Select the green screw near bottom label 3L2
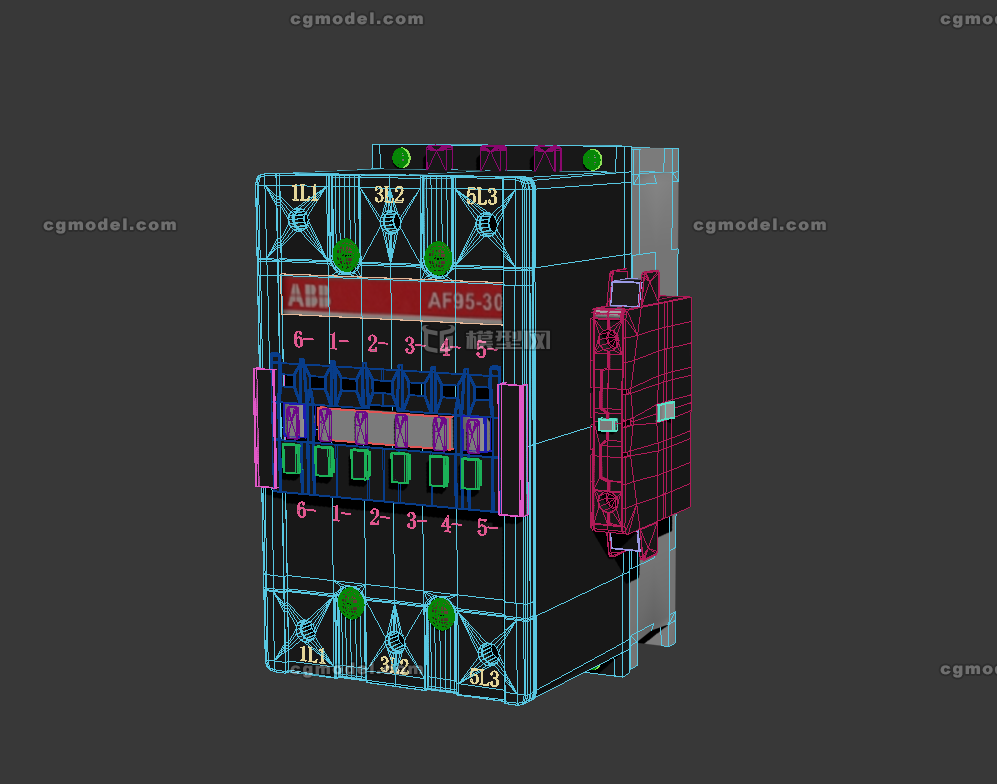The width and height of the screenshot is (997, 784). [x=440, y=612]
